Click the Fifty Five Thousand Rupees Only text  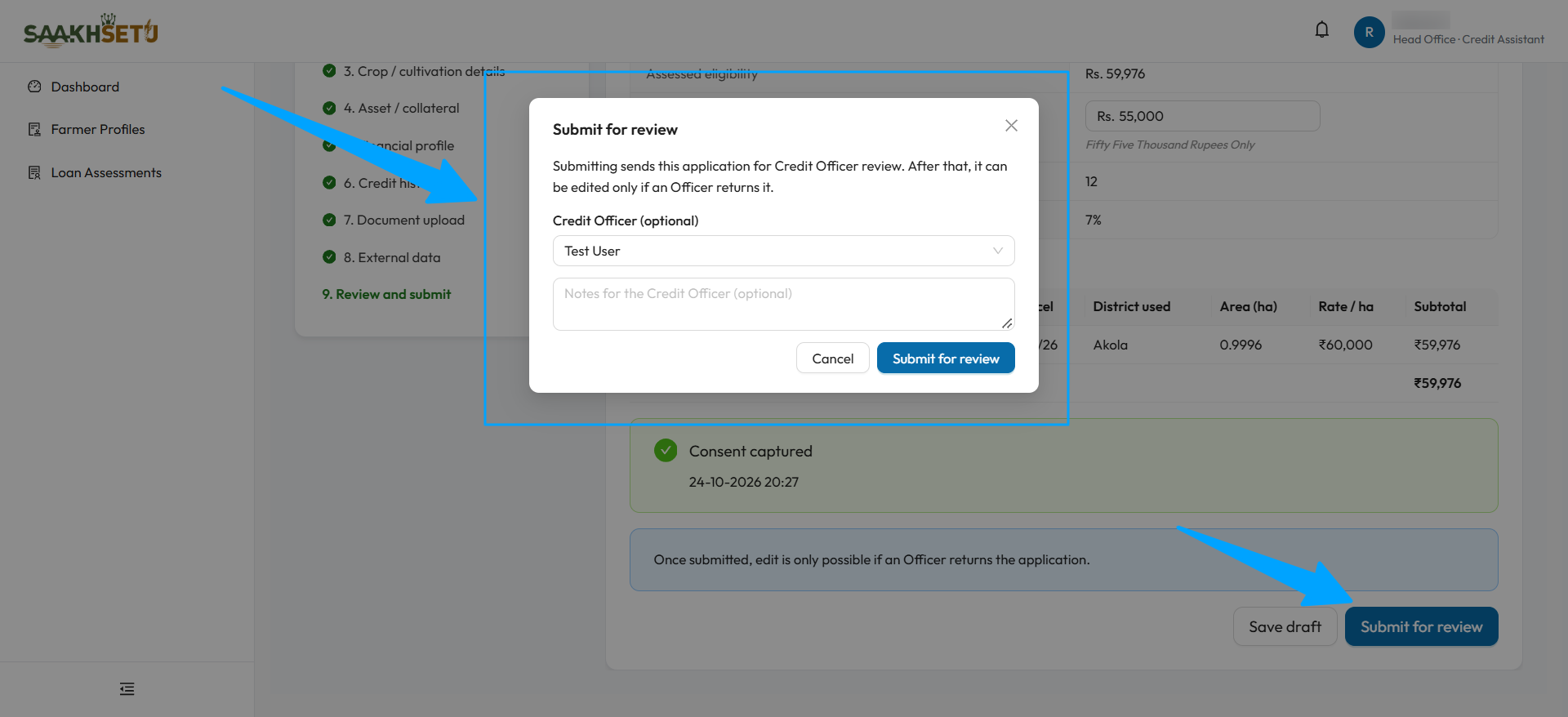pyautogui.click(x=1169, y=145)
